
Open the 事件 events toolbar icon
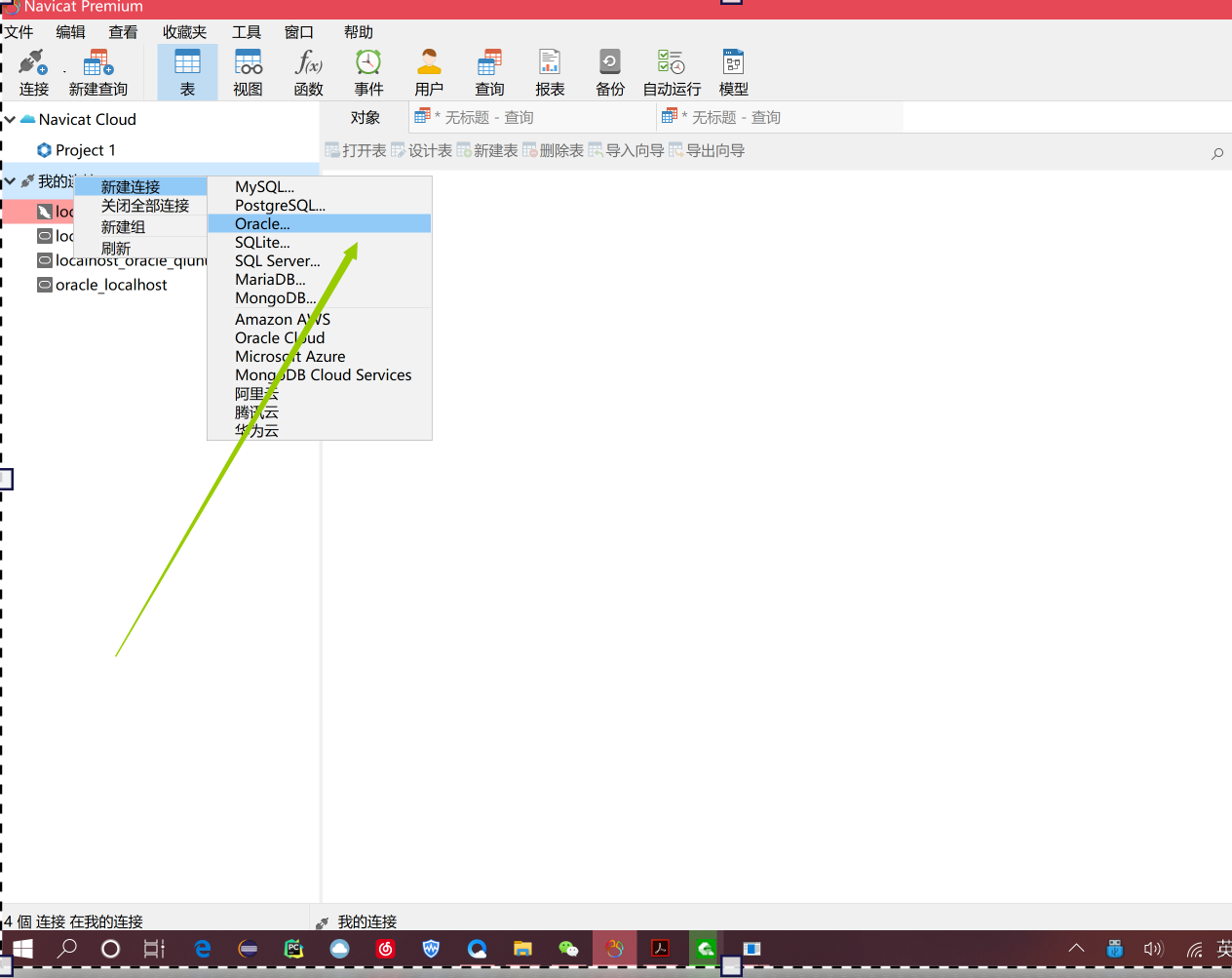click(x=368, y=73)
